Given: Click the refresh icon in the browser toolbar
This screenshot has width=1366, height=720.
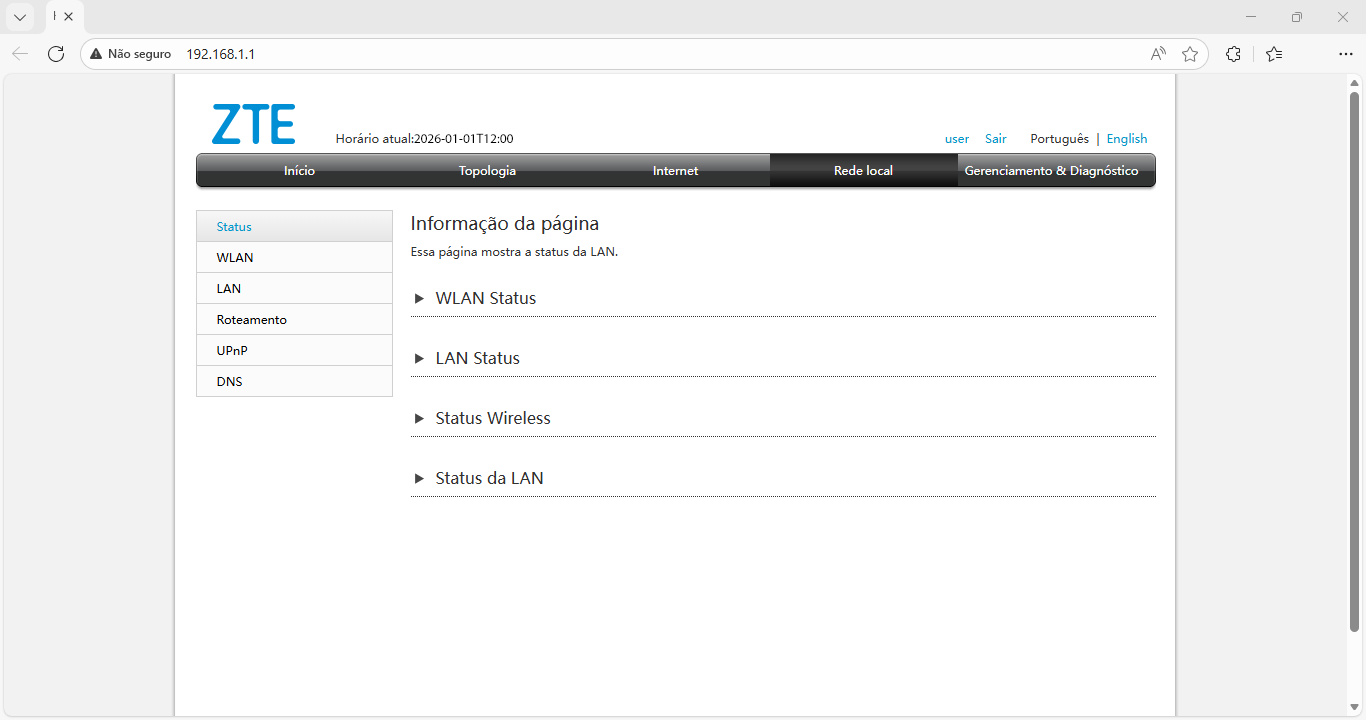Looking at the screenshot, I should [56, 53].
